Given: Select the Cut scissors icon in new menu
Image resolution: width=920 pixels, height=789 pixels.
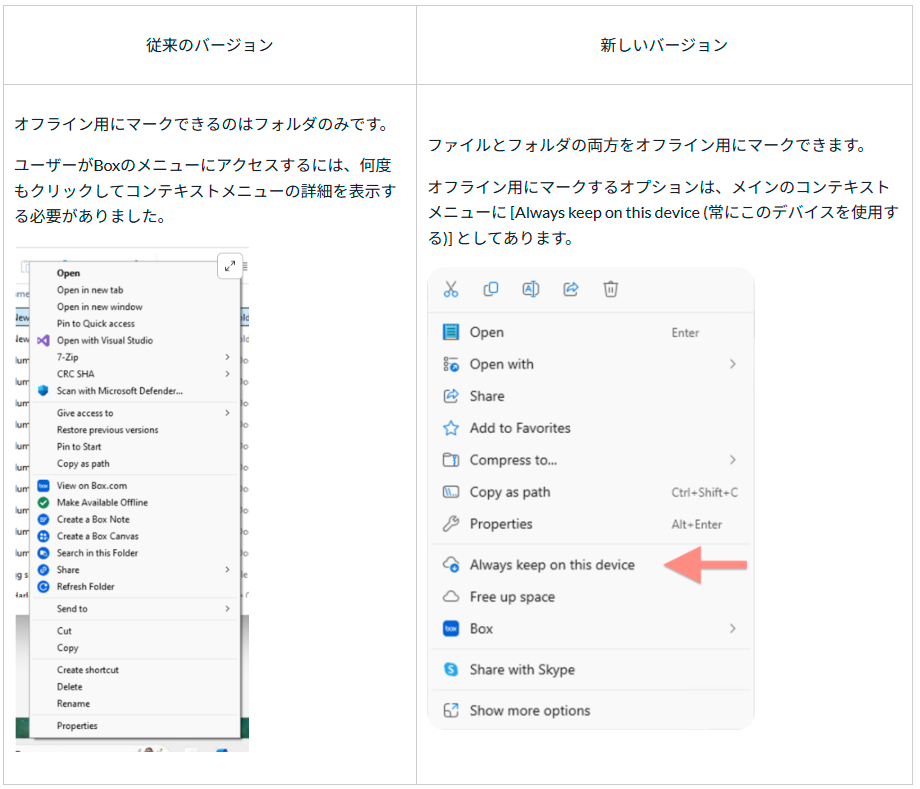Looking at the screenshot, I should point(450,289).
